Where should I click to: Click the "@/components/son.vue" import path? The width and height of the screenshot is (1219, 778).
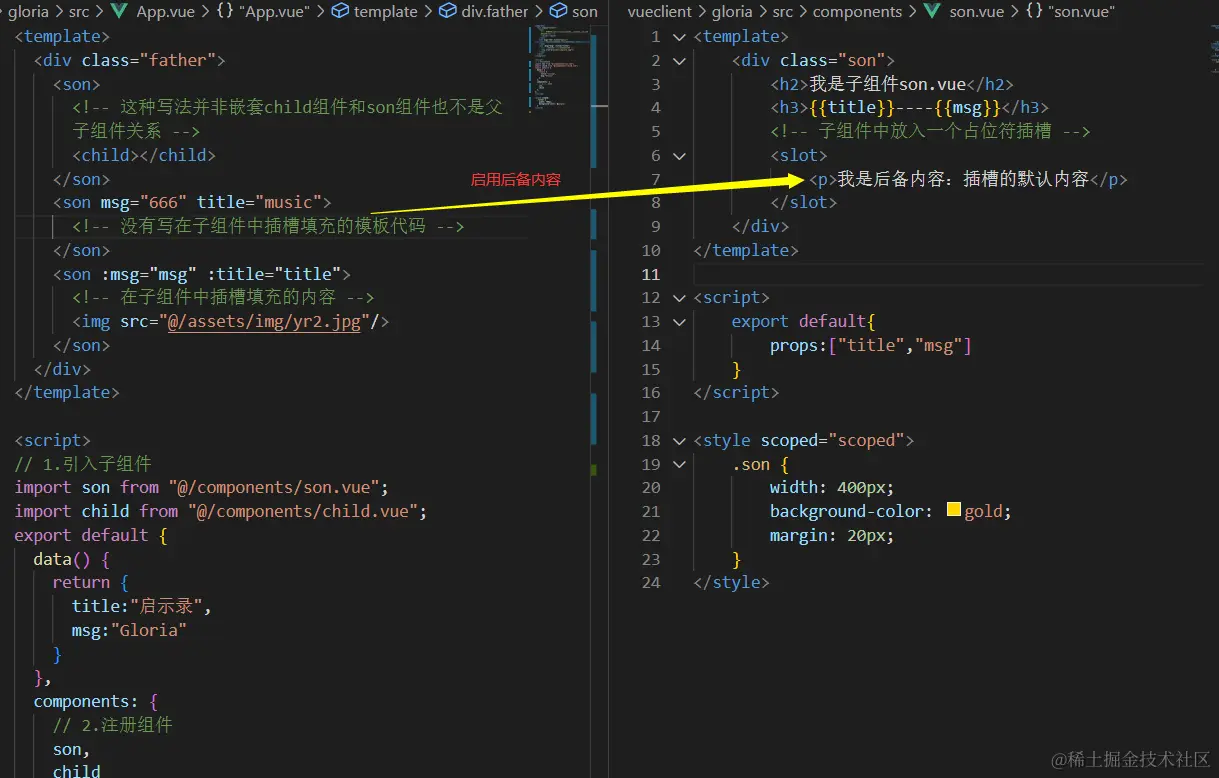pyautogui.click(x=274, y=487)
